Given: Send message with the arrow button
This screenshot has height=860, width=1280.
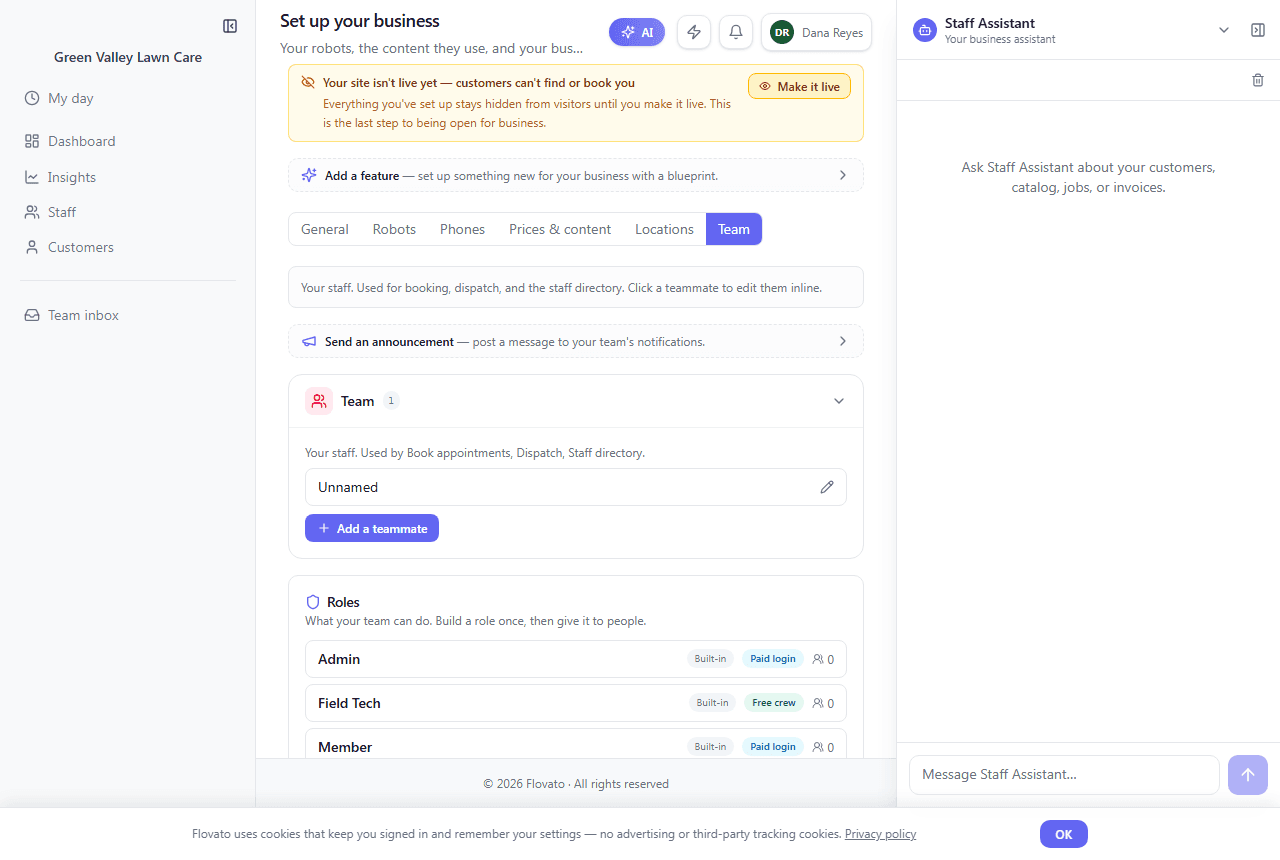Looking at the screenshot, I should [1248, 775].
